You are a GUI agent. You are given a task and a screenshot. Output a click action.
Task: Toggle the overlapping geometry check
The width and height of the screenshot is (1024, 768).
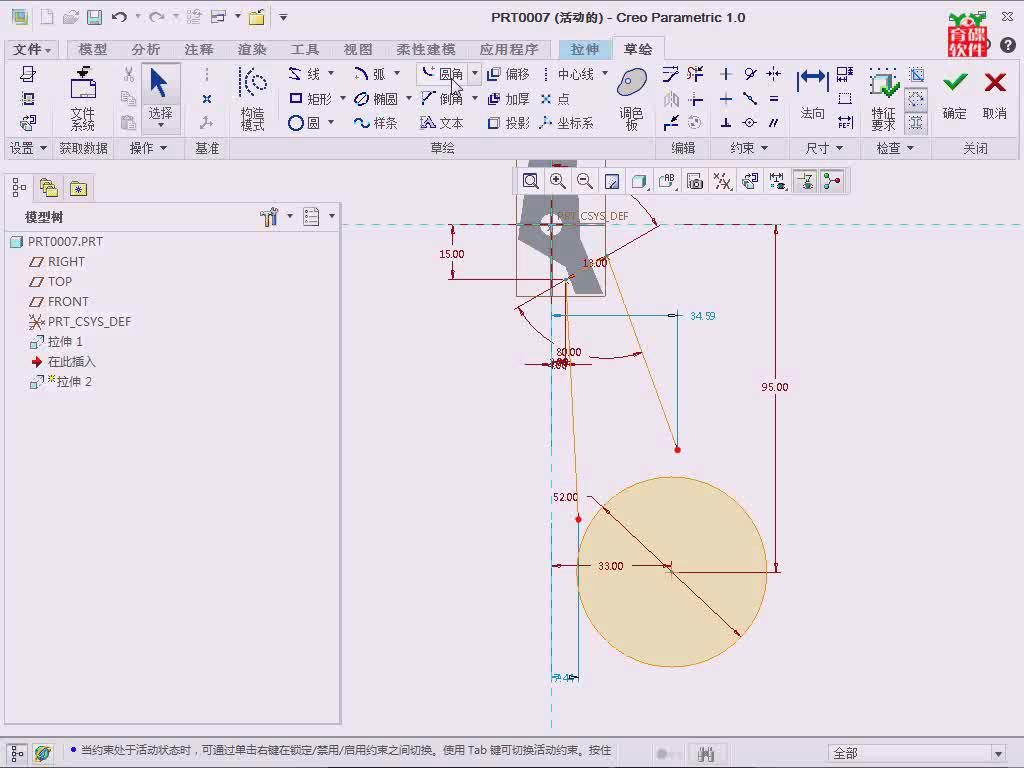tap(917, 74)
